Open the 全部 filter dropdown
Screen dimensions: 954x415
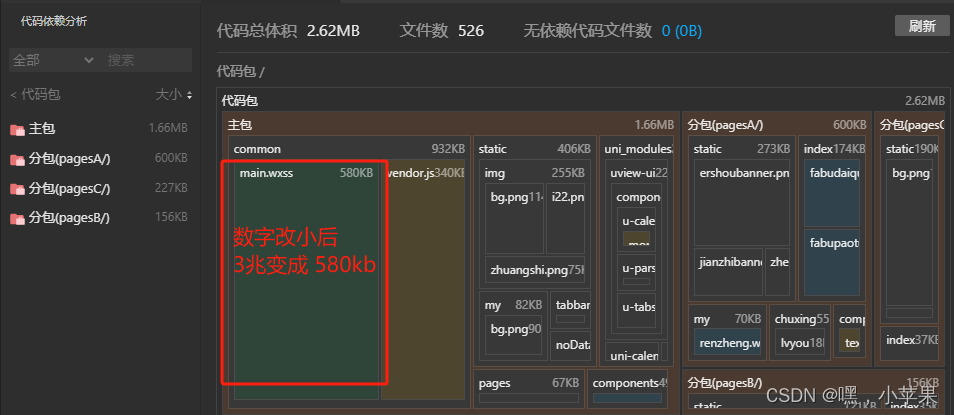[54, 60]
